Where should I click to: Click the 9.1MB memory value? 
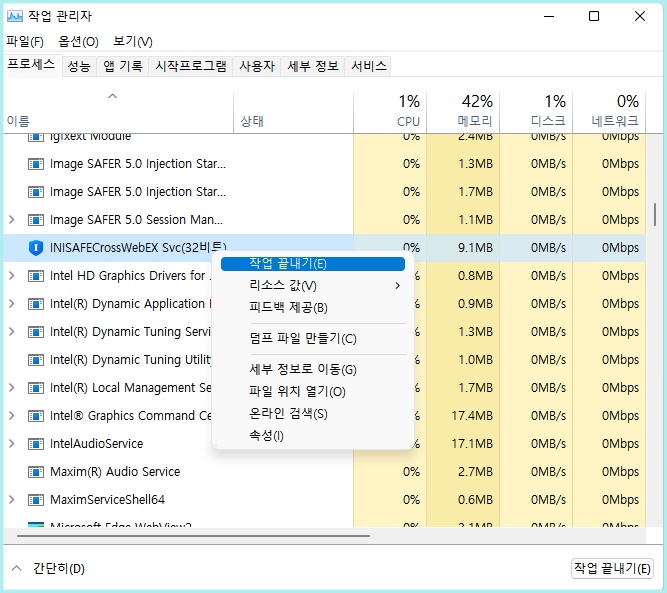coord(475,248)
